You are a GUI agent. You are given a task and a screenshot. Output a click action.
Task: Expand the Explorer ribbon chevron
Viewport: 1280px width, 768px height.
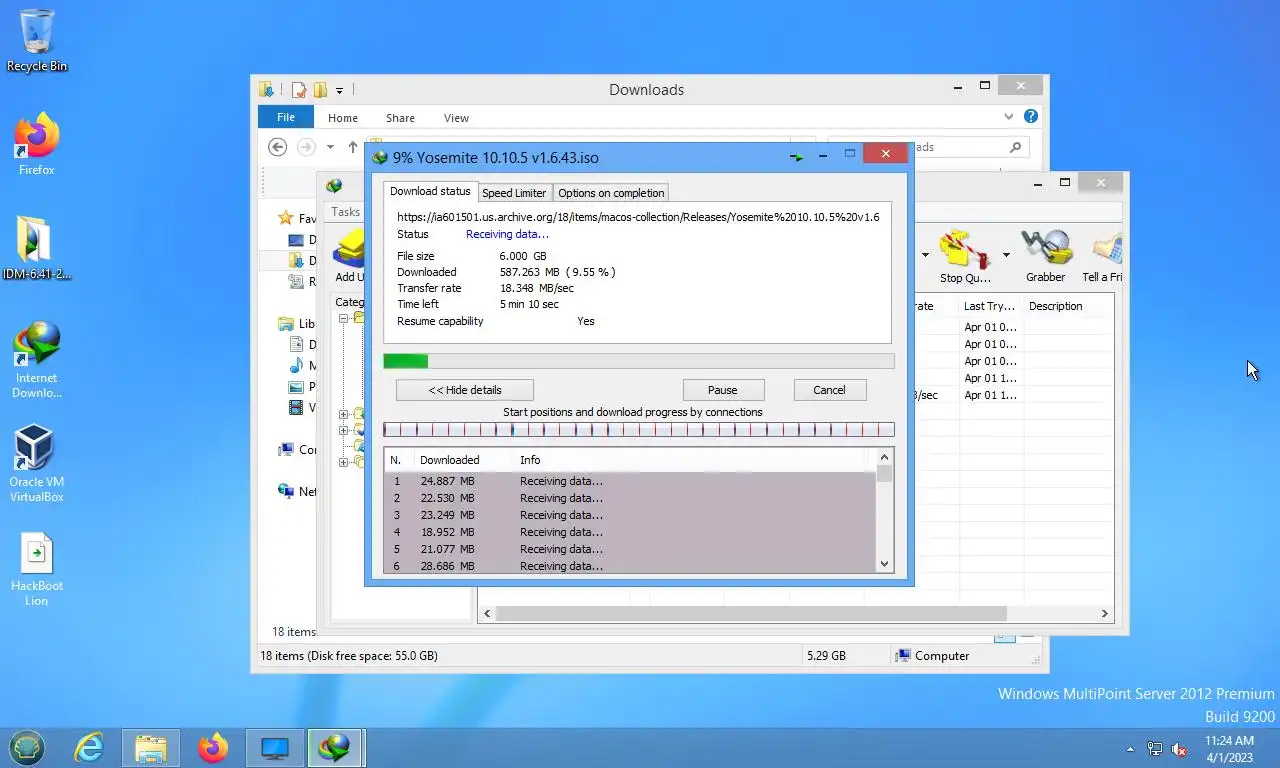tap(1009, 117)
